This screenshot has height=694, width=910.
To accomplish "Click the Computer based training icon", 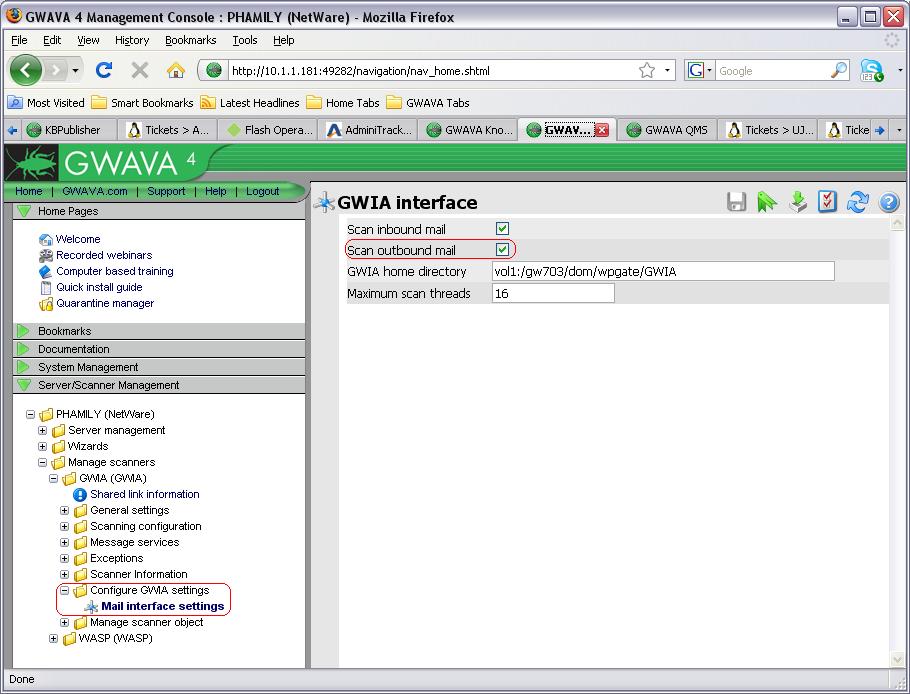I will [45, 271].
